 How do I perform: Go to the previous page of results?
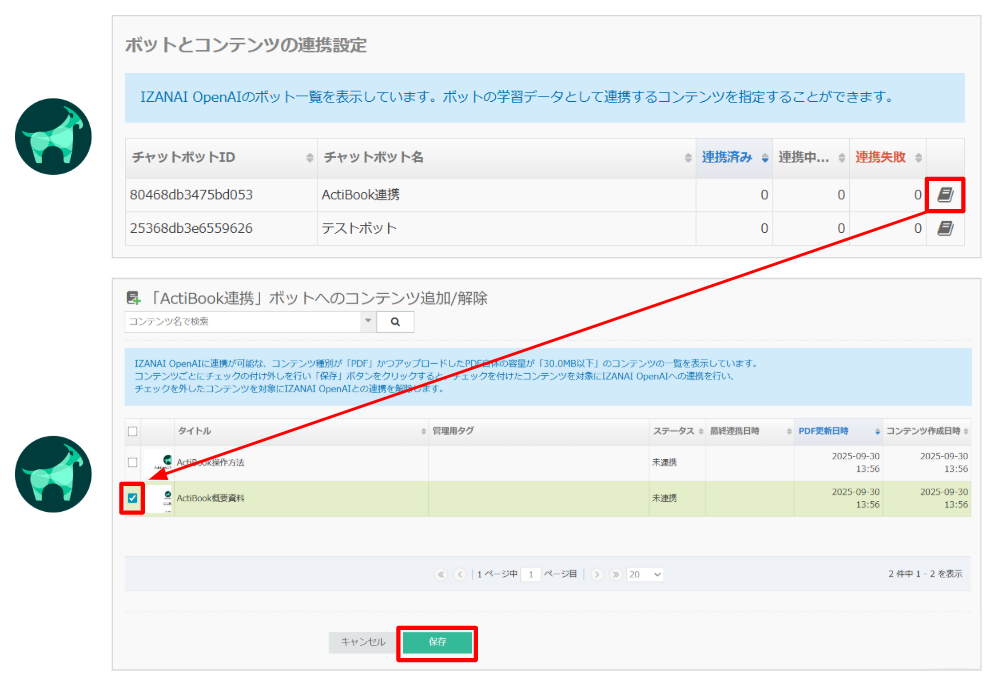460,575
